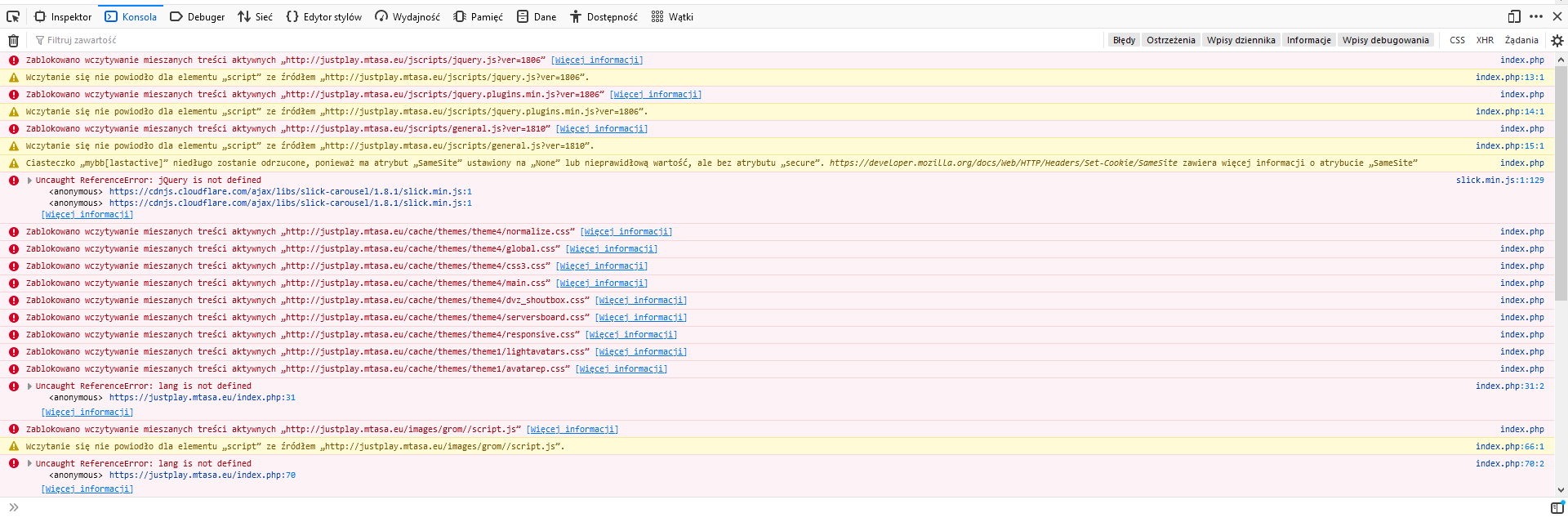Expand the jQuery is not defined error
The height and width of the screenshot is (531, 1568).
click(x=30, y=181)
